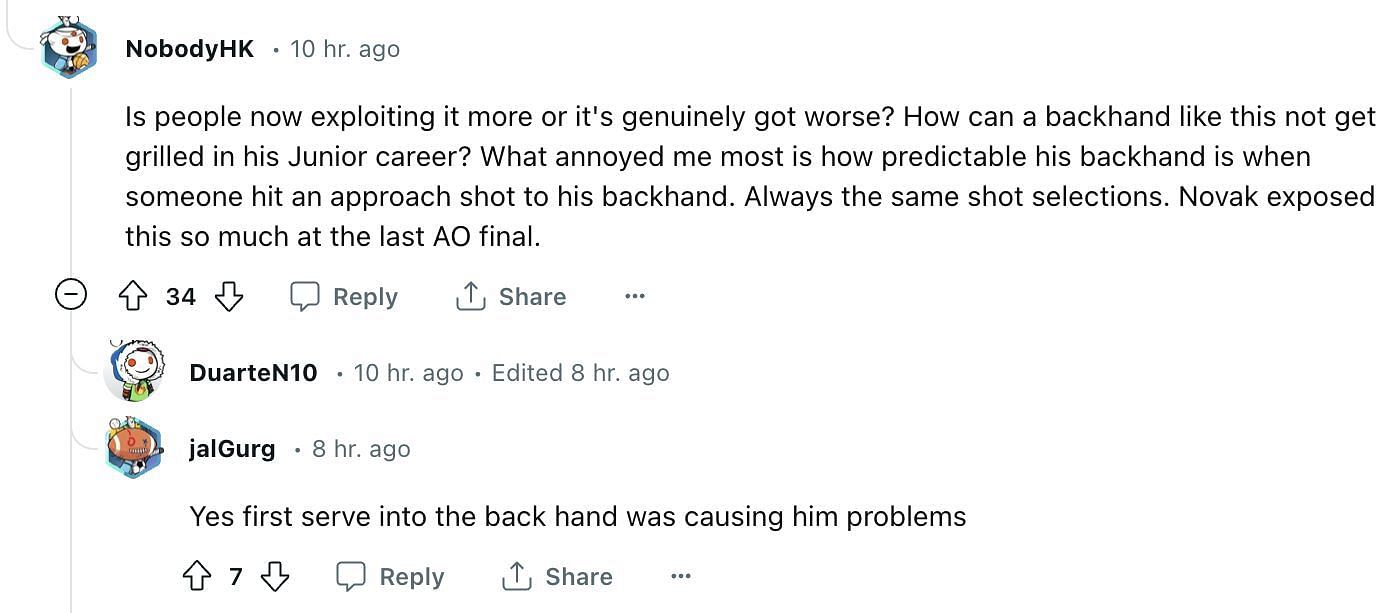Downvote jalGurg's comment

(274, 576)
